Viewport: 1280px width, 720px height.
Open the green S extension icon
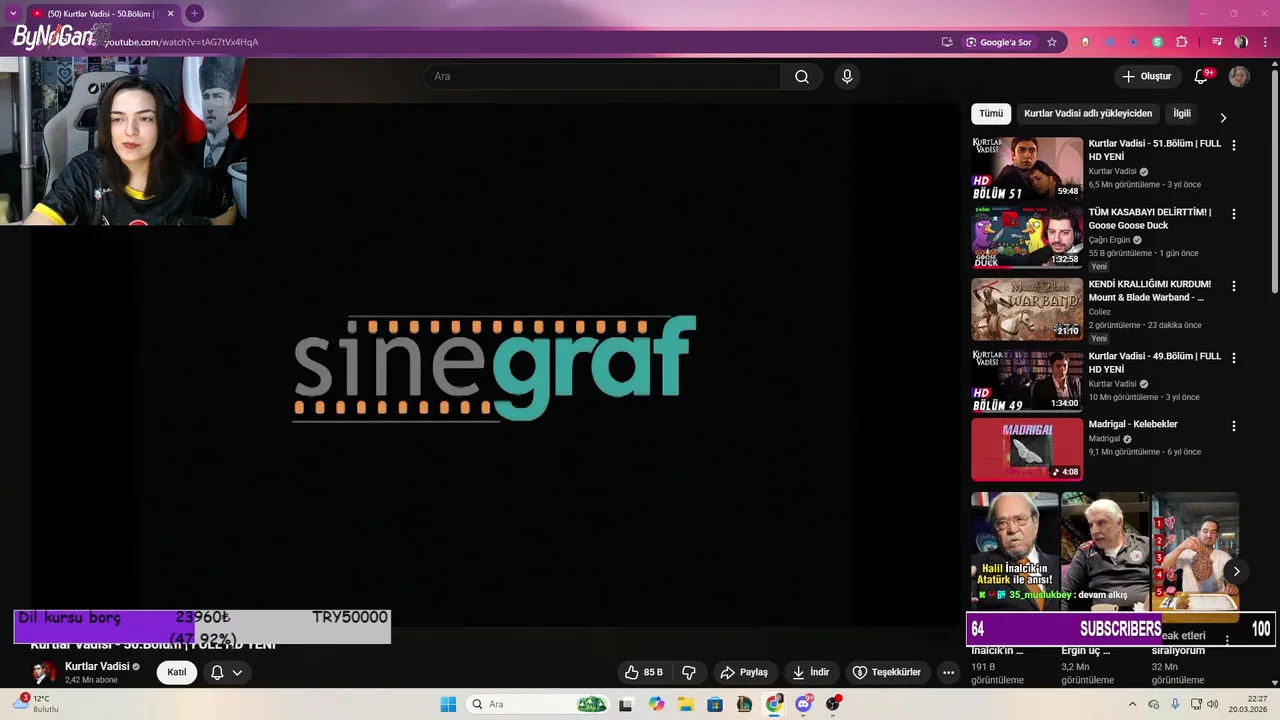(x=1157, y=42)
